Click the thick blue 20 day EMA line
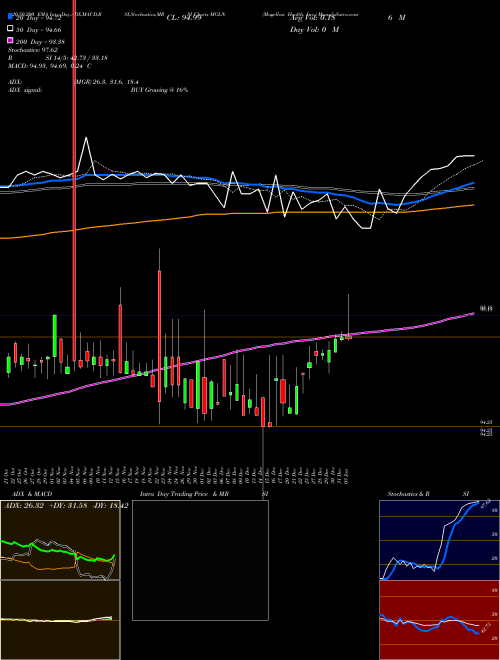The height and width of the screenshot is (660, 500). pos(236,184)
